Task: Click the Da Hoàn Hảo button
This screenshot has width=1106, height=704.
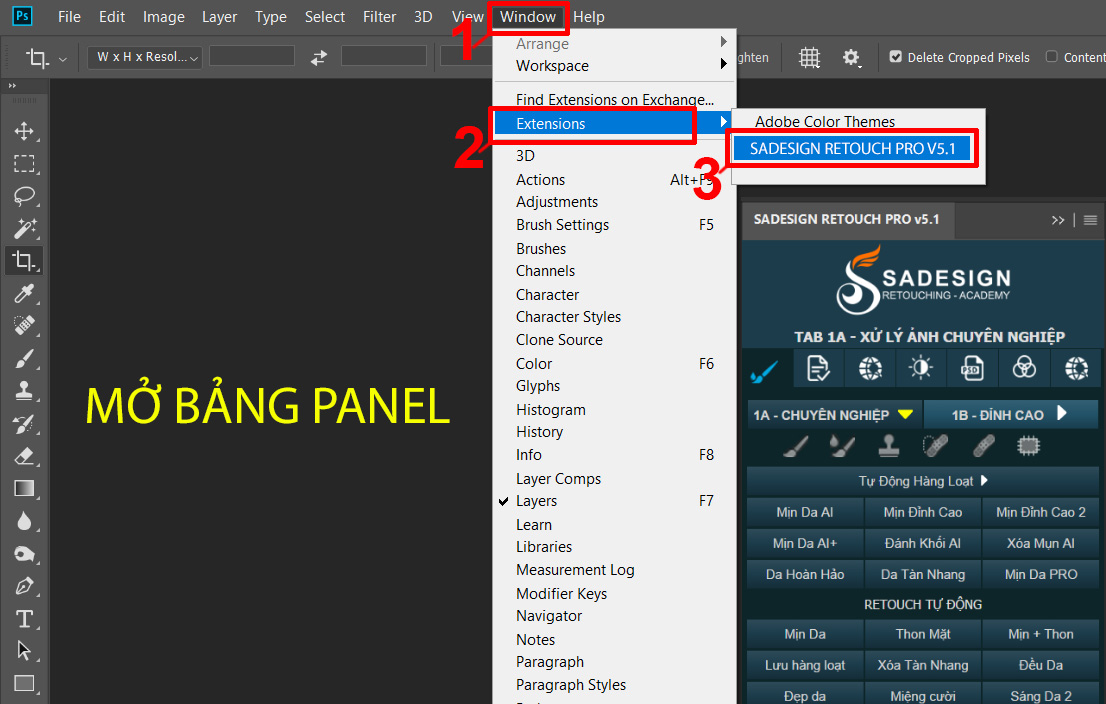Action: click(x=805, y=575)
